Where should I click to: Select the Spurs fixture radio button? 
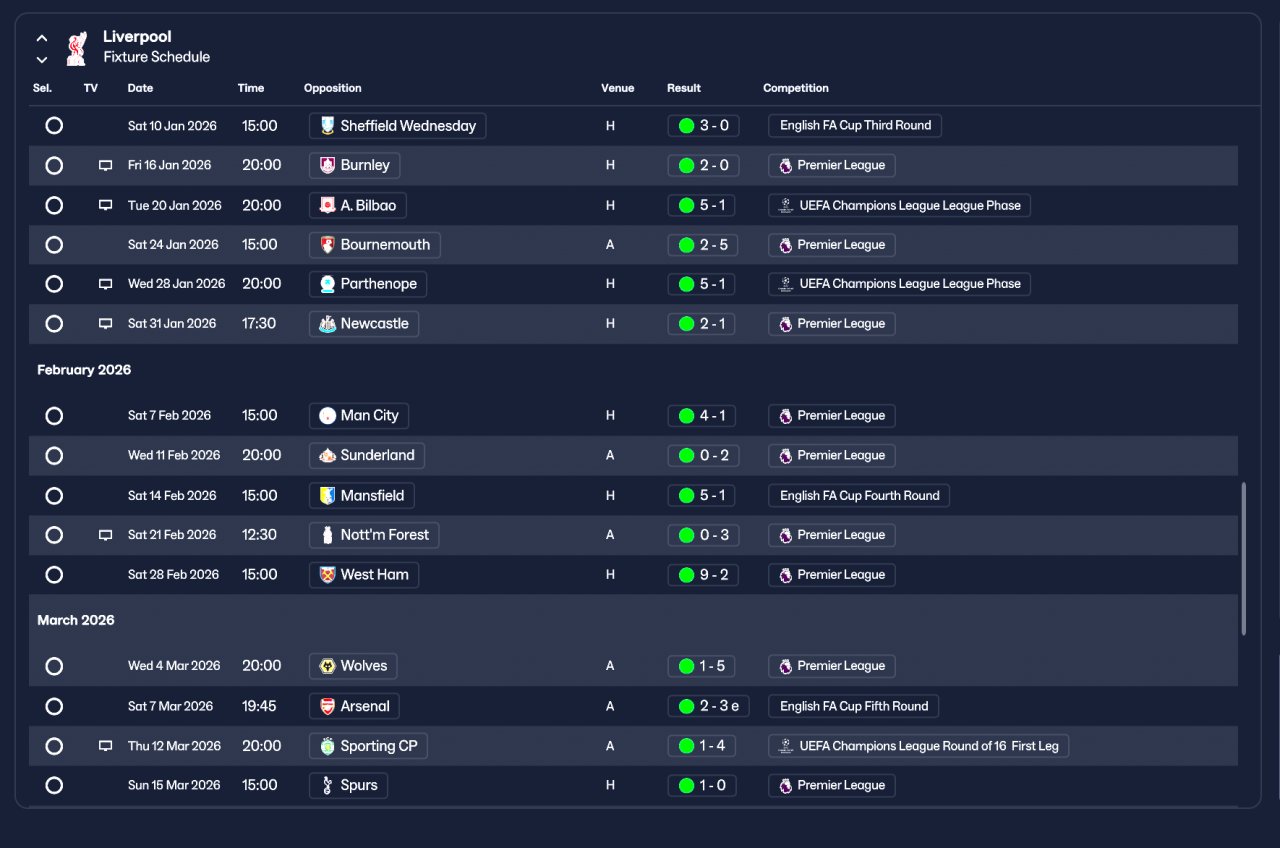(x=54, y=785)
